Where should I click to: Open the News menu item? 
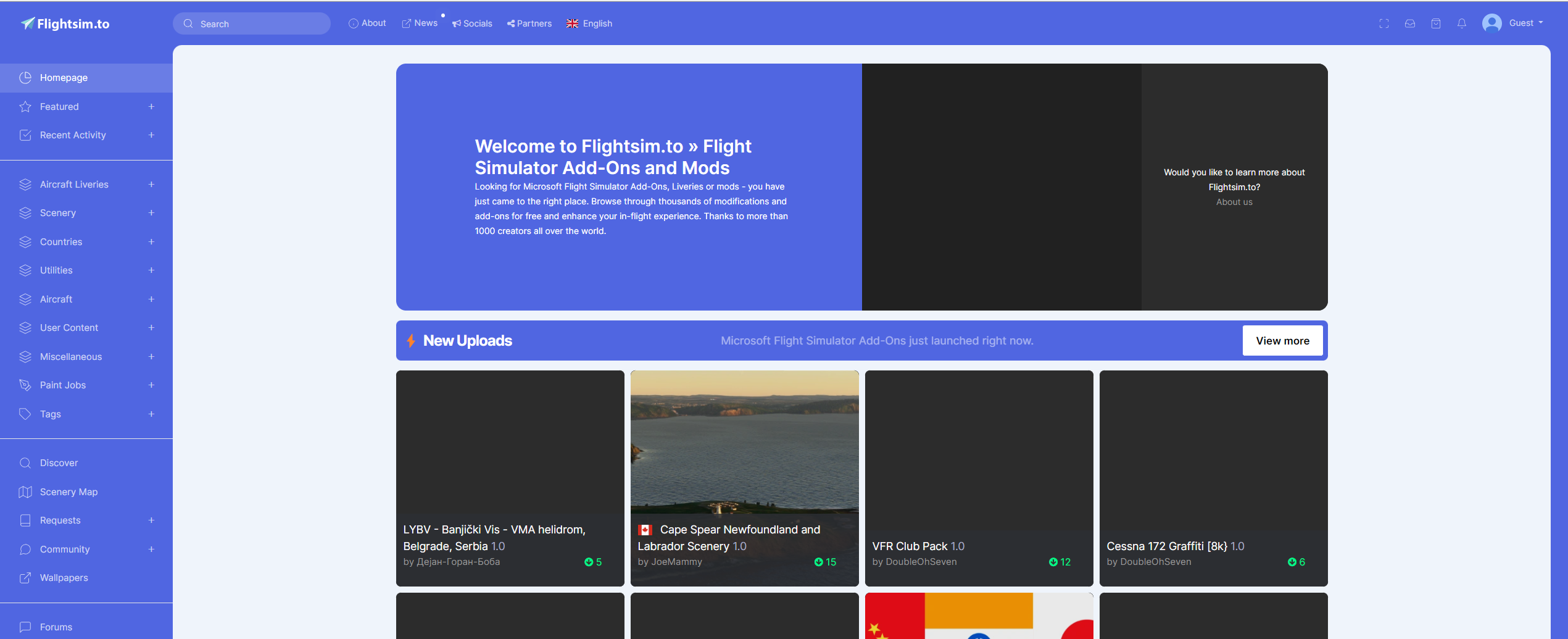[x=420, y=23]
